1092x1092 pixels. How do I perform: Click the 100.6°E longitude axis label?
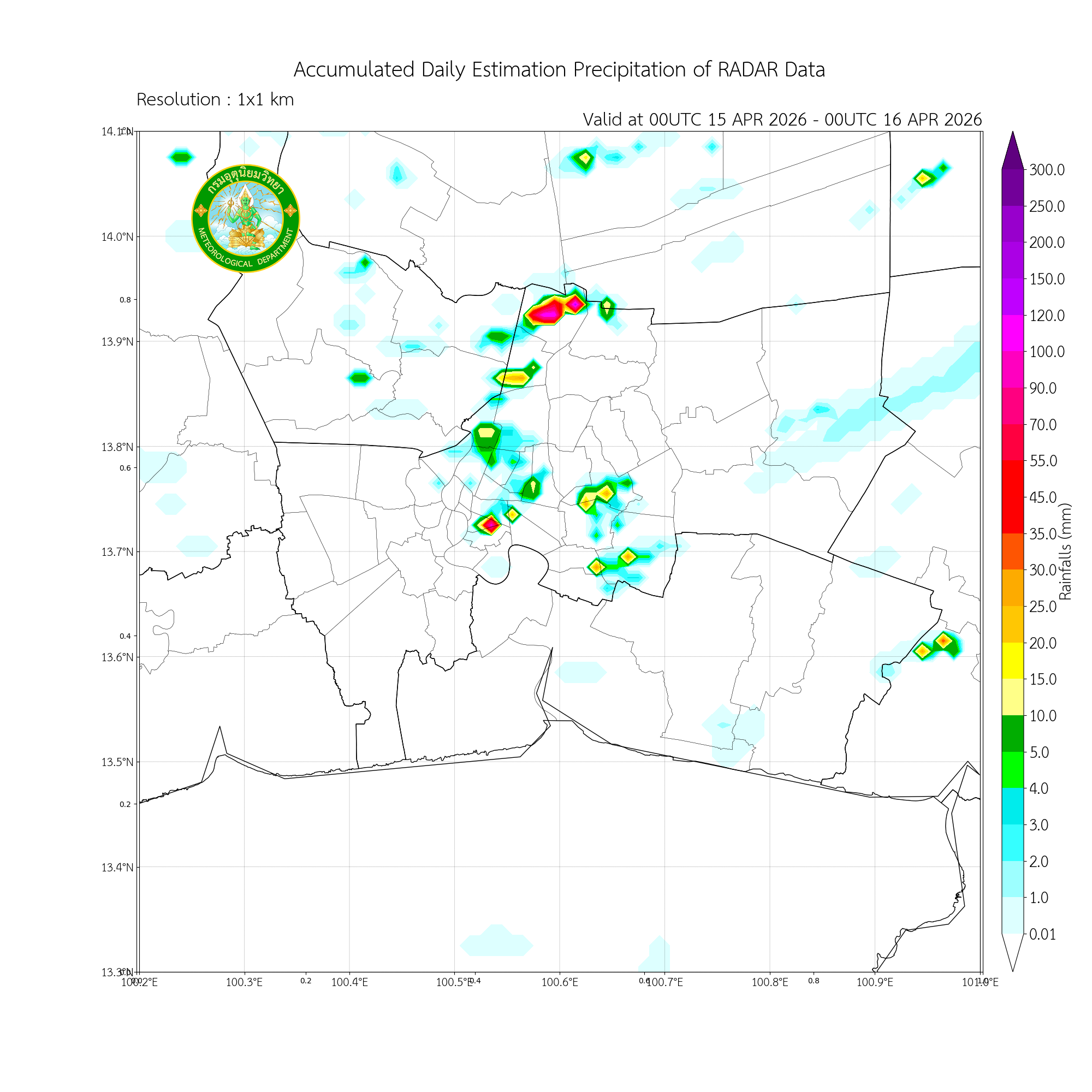click(x=559, y=982)
